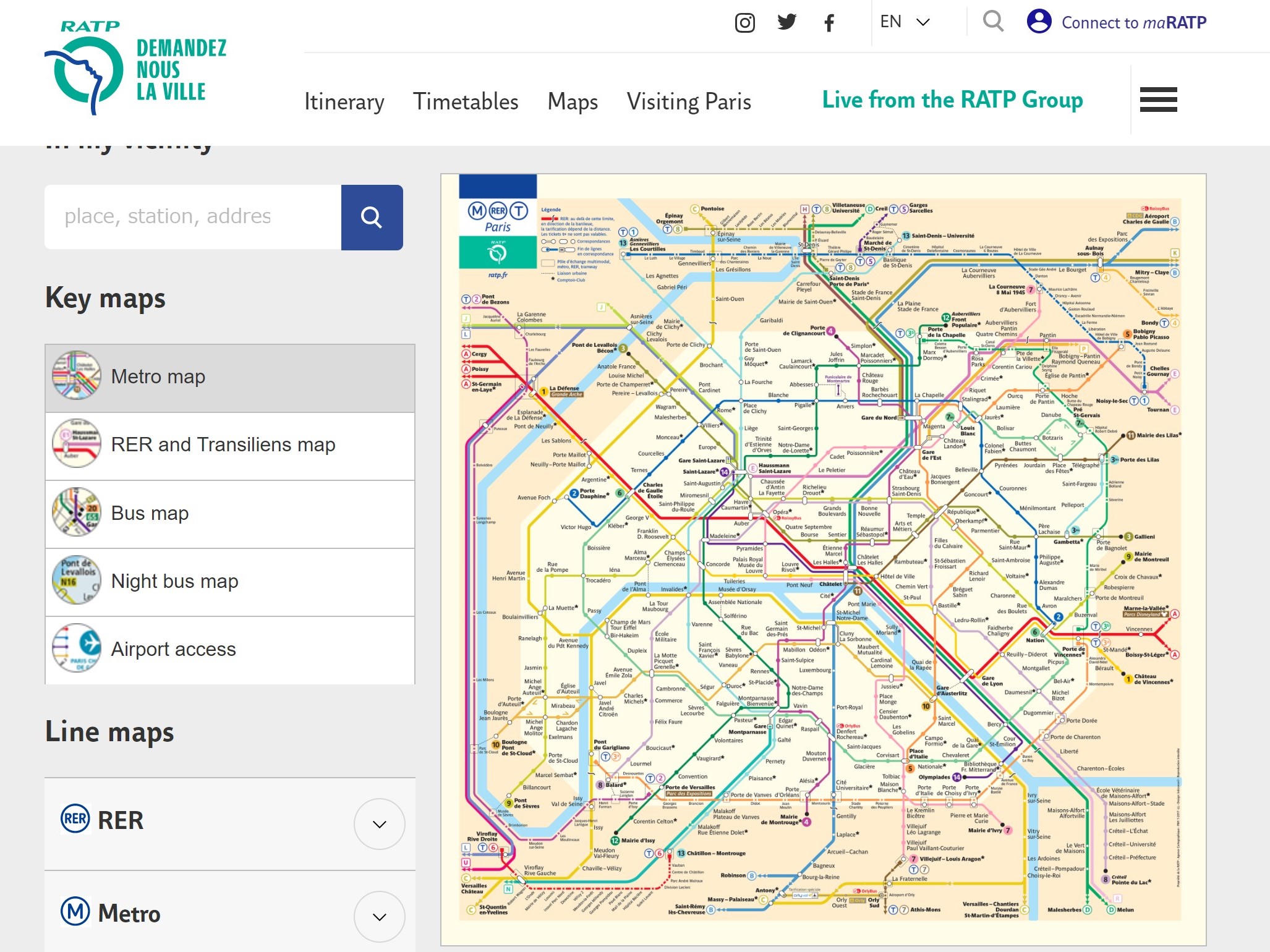Open the site search magnifier in header
This screenshot has height=952, width=1270.
993,22
